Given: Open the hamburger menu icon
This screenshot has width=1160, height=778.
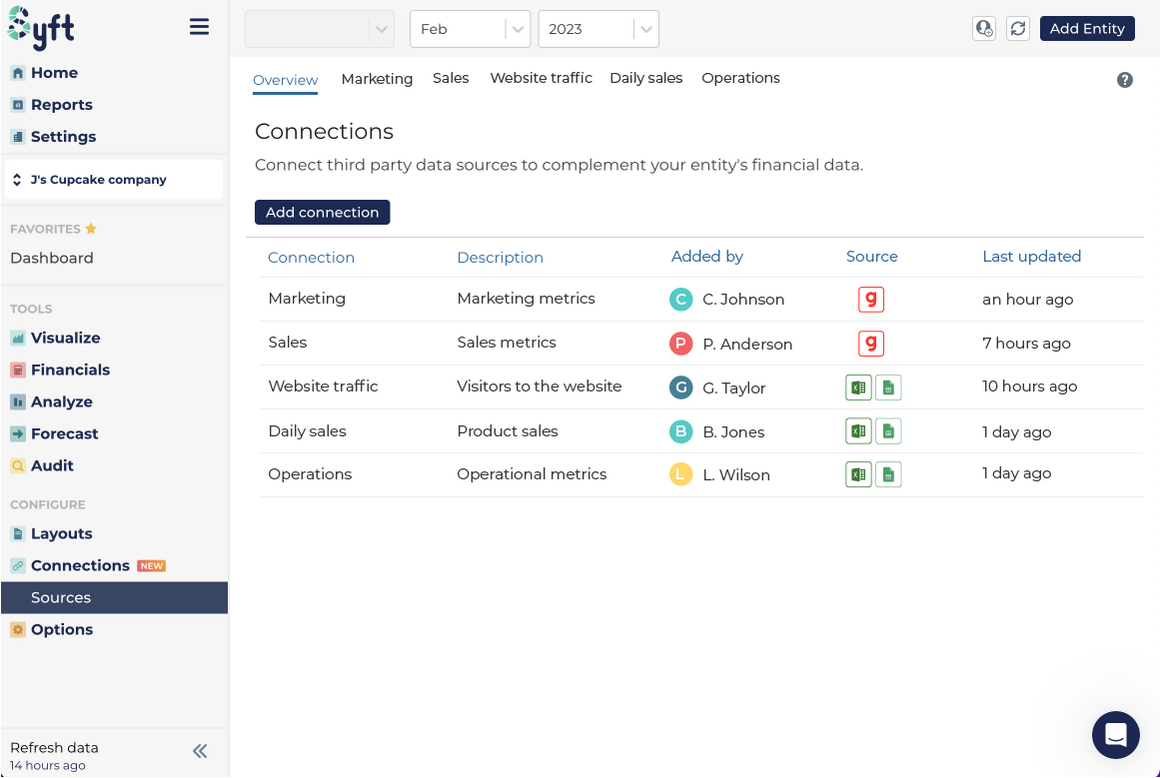Looking at the screenshot, I should pos(199,27).
